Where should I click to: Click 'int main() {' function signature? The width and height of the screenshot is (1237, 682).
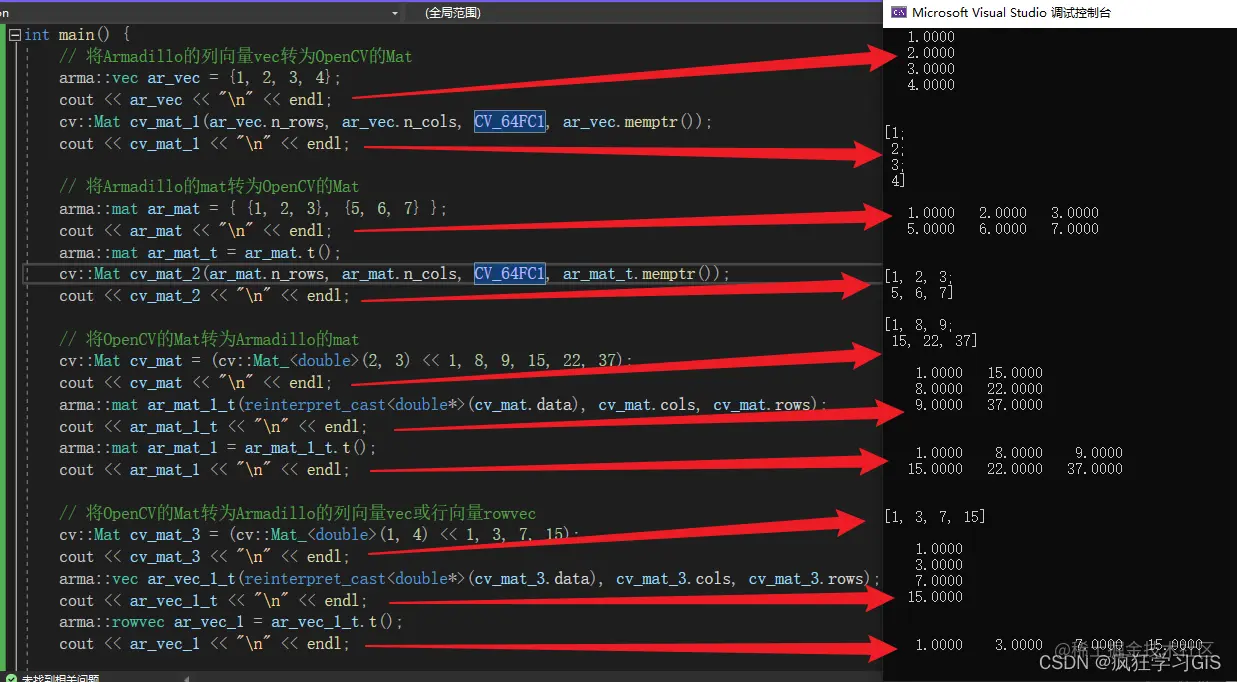pyautogui.click(x=77, y=35)
